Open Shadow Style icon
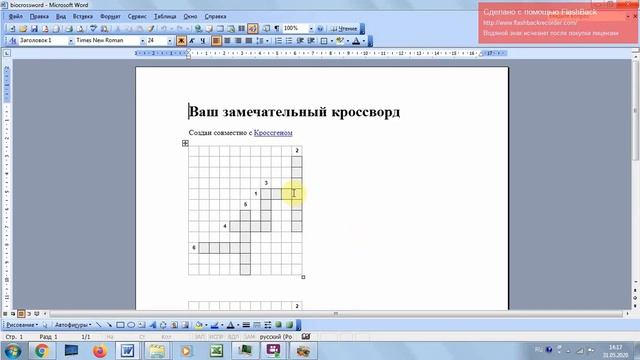This screenshot has width=640, height=360. click(x=278, y=325)
